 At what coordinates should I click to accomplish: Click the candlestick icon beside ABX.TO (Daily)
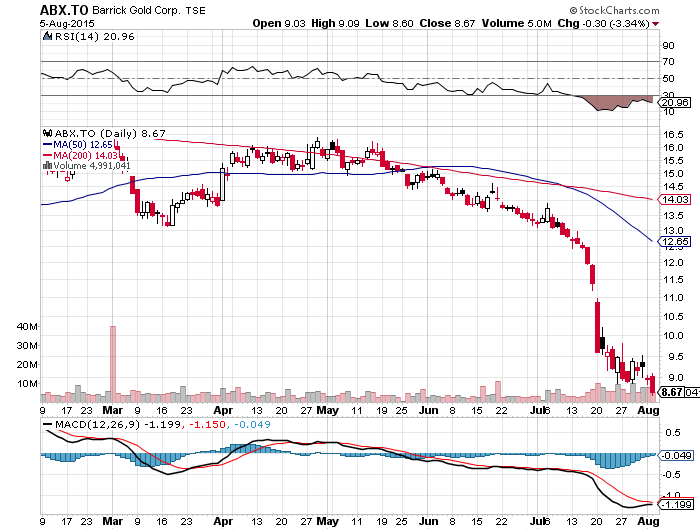[47, 133]
